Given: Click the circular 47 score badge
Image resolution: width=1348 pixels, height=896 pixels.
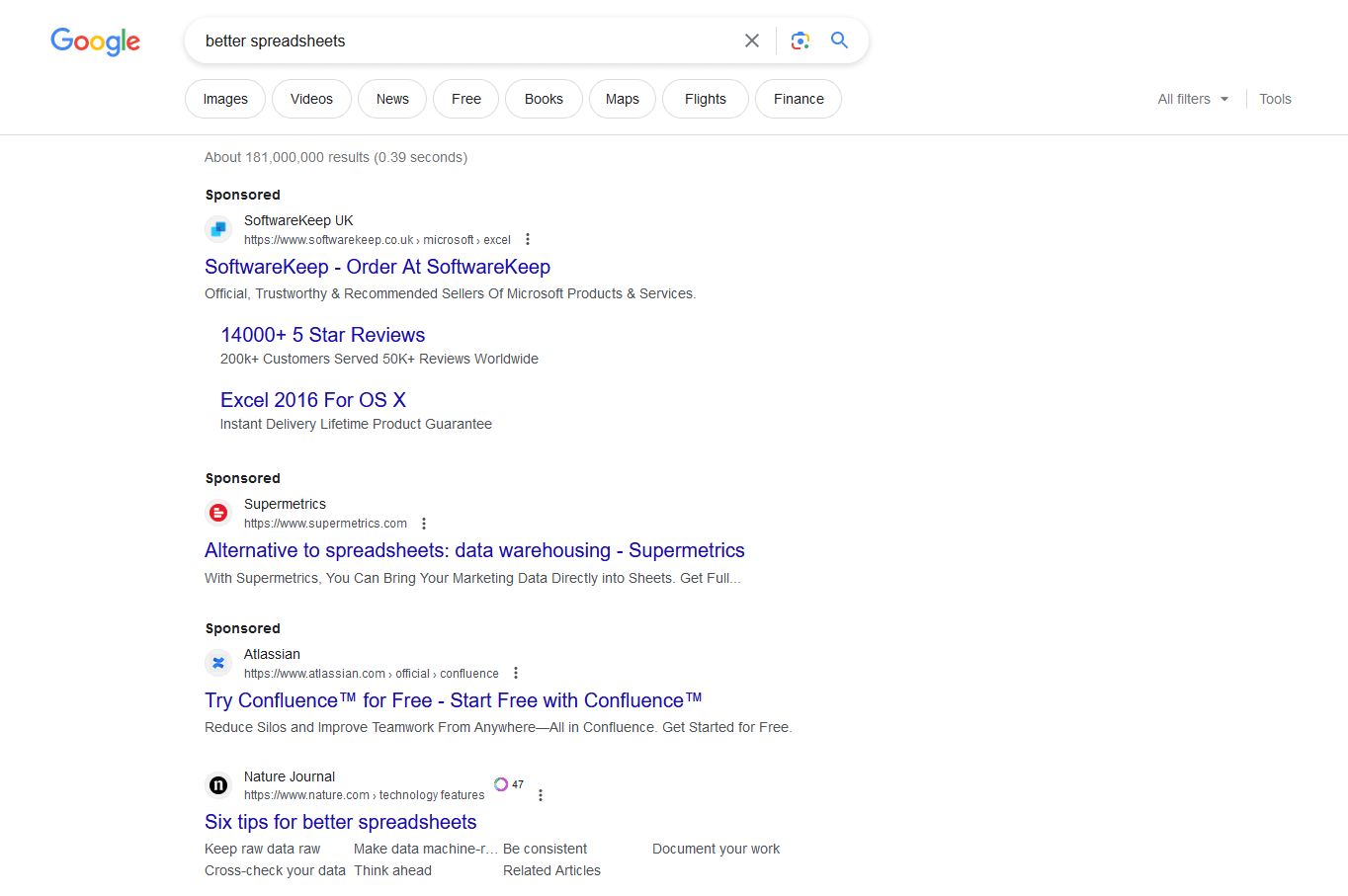Looking at the screenshot, I should tap(509, 784).
